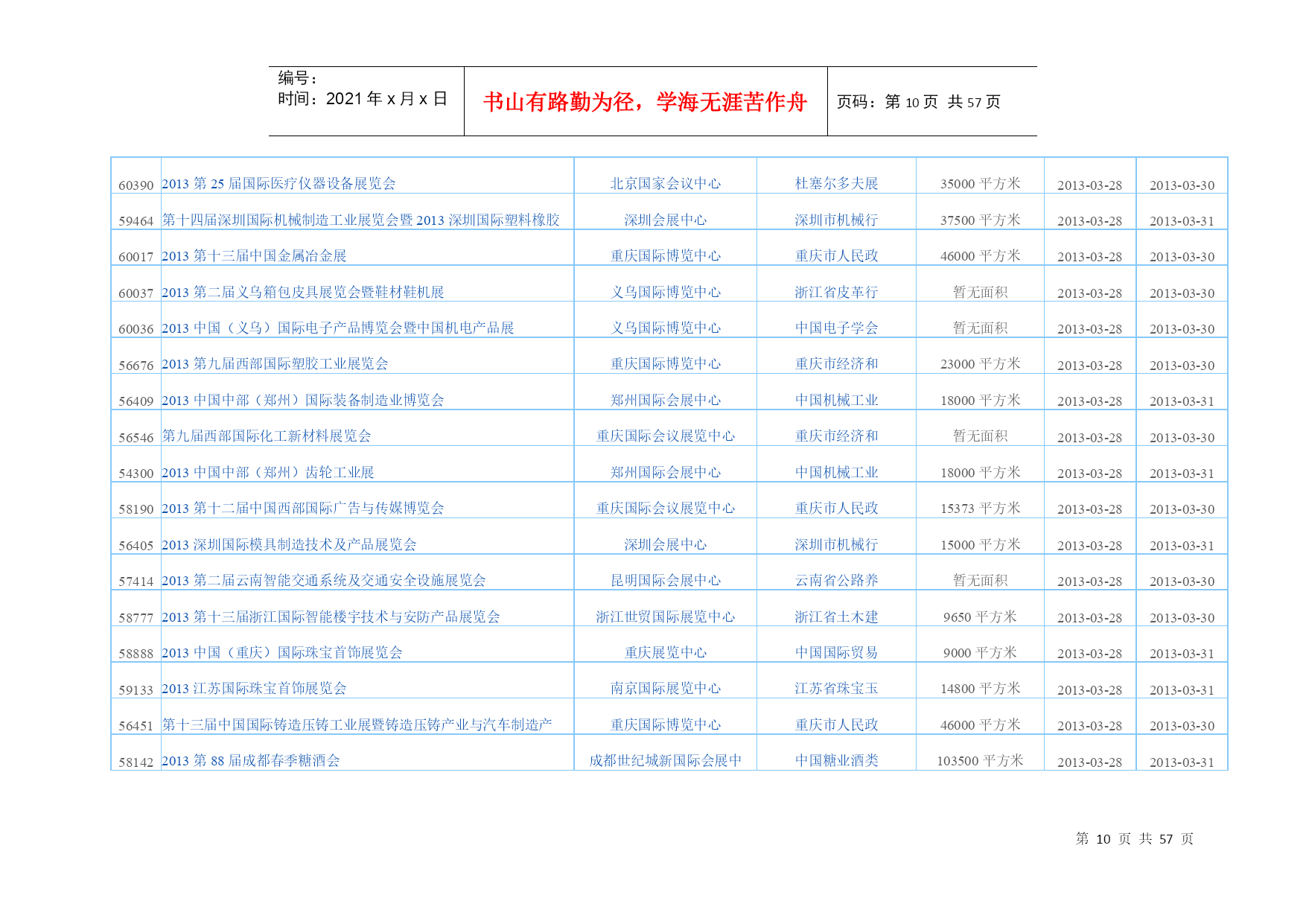Click footer page number 第10页共57页
The height and width of the screenshot is (924, 1306).
pos(1135,839)
